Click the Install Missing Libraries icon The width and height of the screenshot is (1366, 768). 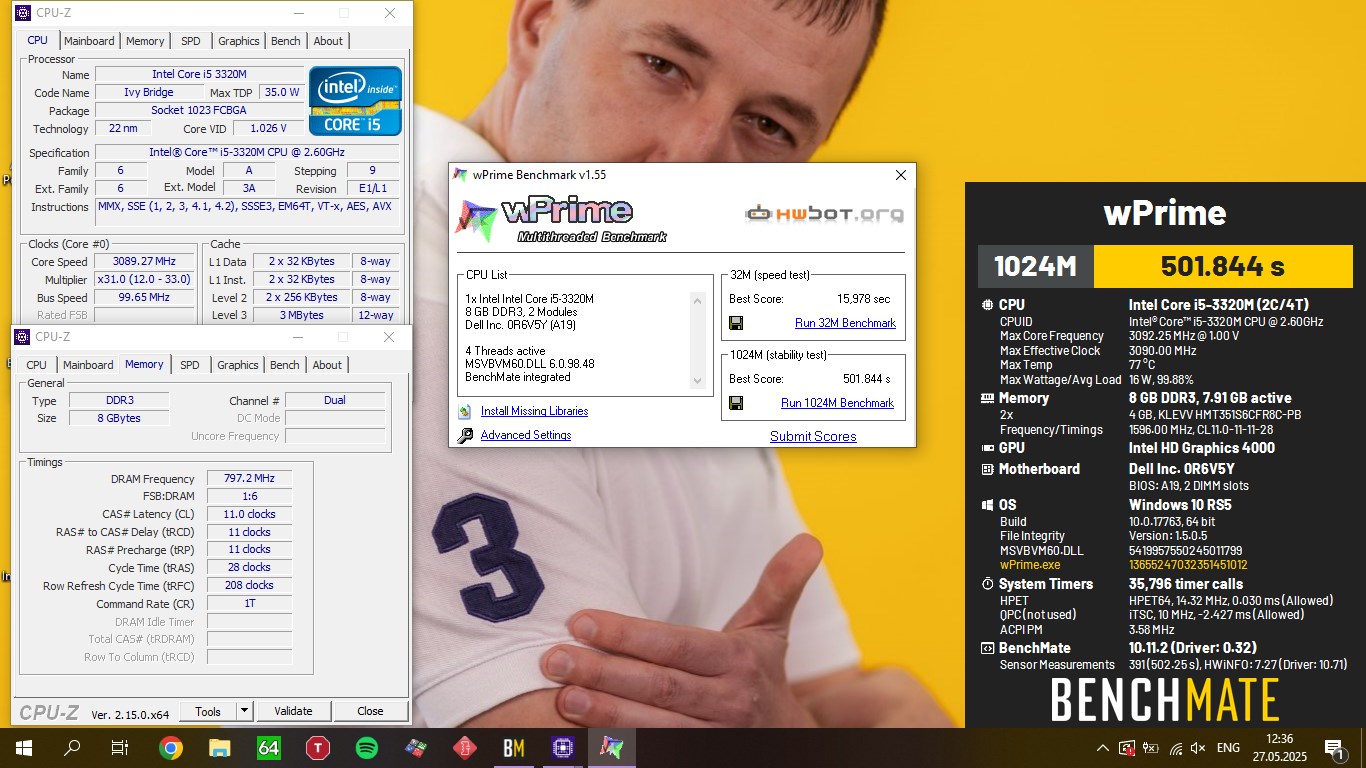[465, 411]
